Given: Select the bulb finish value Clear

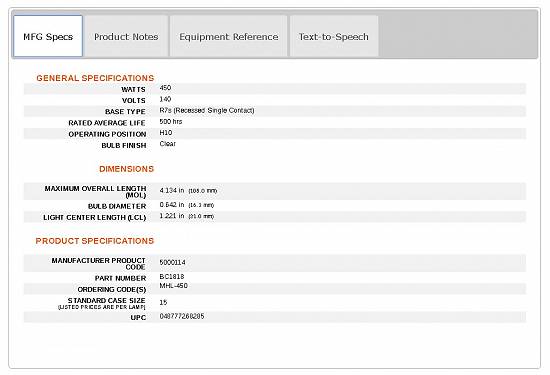Looking at the screenshot, I should click(168, 143).
